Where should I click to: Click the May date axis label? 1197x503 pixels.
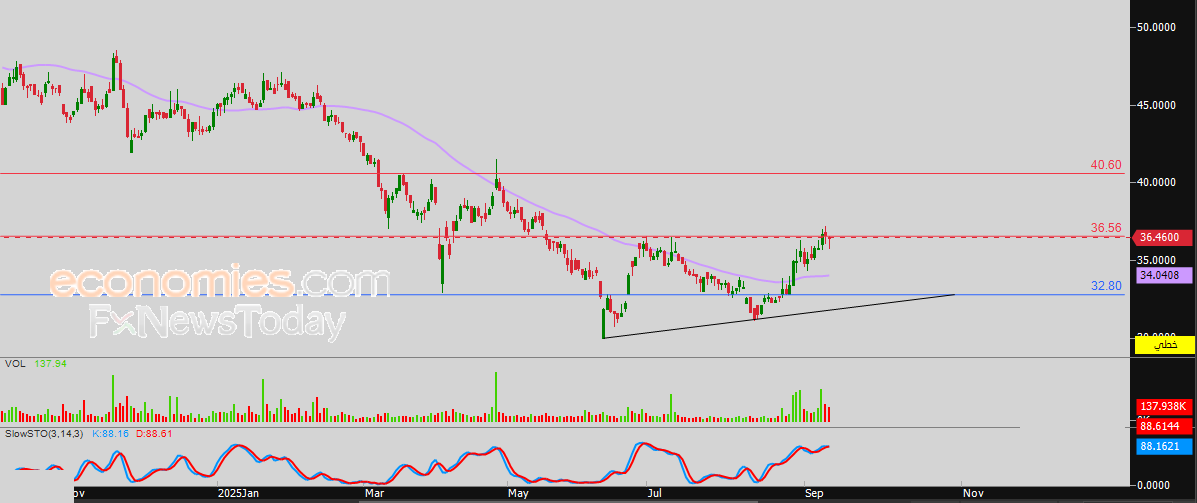(x=518, y=494)
